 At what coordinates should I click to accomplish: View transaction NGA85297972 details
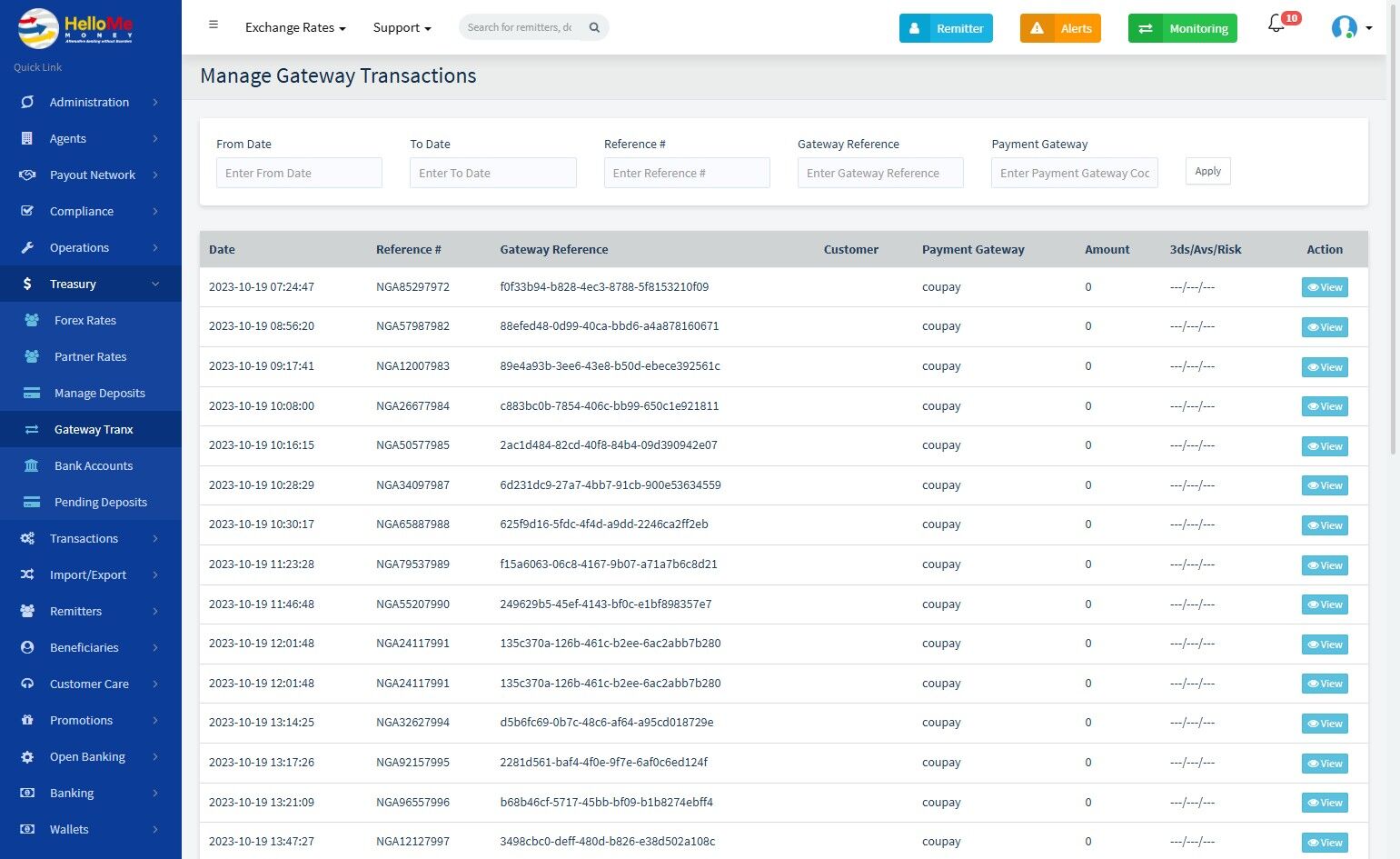tap(1324, 287)
